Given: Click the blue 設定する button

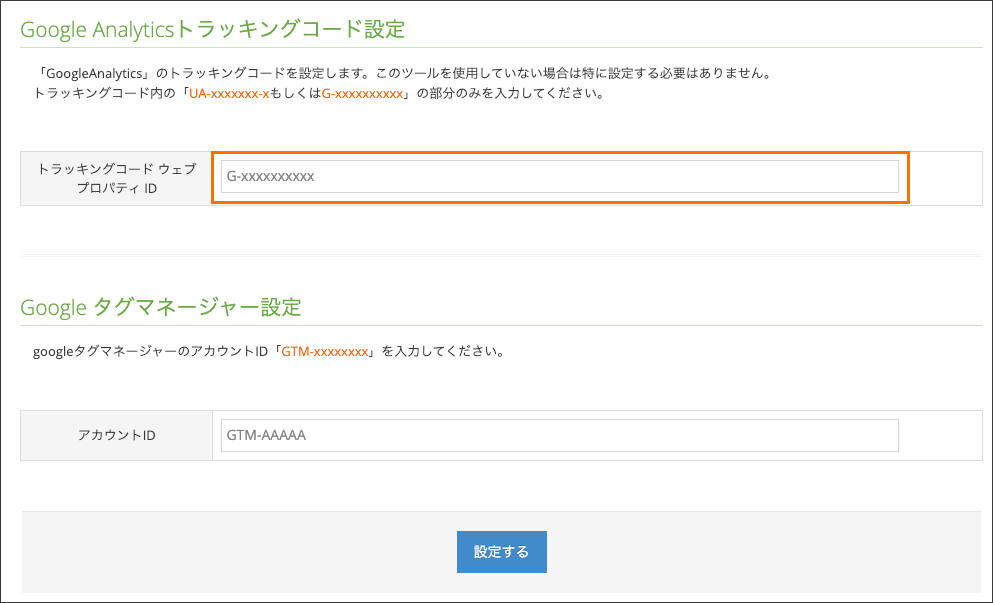Looking at the screenshot, I should click(x=502, y=552).
